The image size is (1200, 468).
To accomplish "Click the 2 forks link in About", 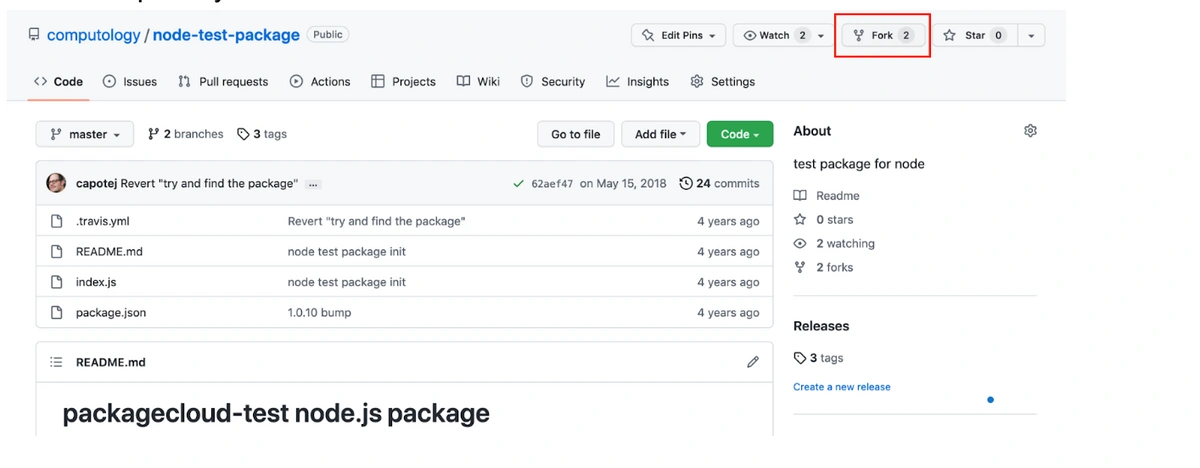I will click(824, 268).
